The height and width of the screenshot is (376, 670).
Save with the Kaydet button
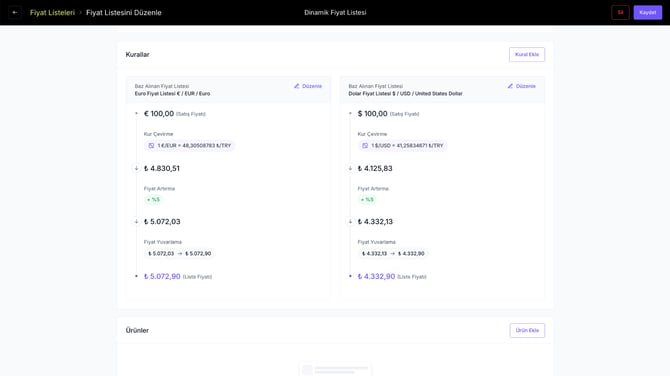(647, 12)
